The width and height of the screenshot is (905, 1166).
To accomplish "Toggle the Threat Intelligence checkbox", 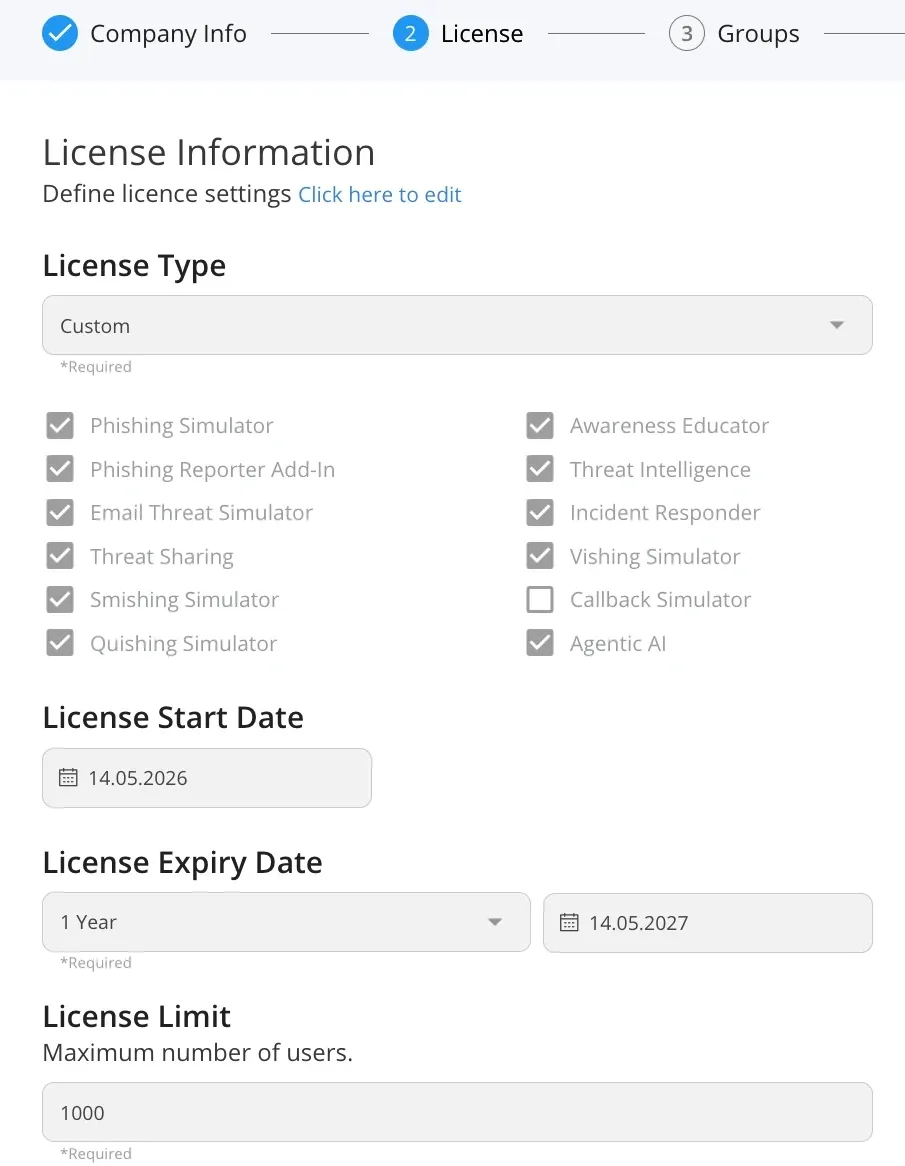I will pos(540,469).
